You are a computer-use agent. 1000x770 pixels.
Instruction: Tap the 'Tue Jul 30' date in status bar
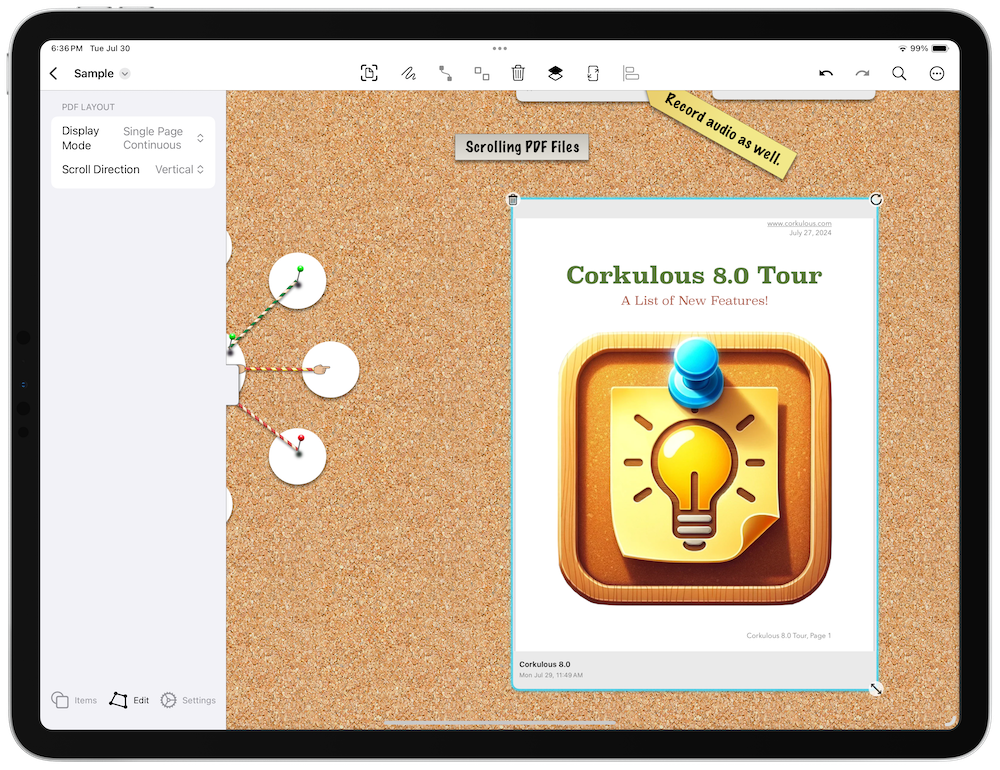pyautogui.click(x=110, y=48)
